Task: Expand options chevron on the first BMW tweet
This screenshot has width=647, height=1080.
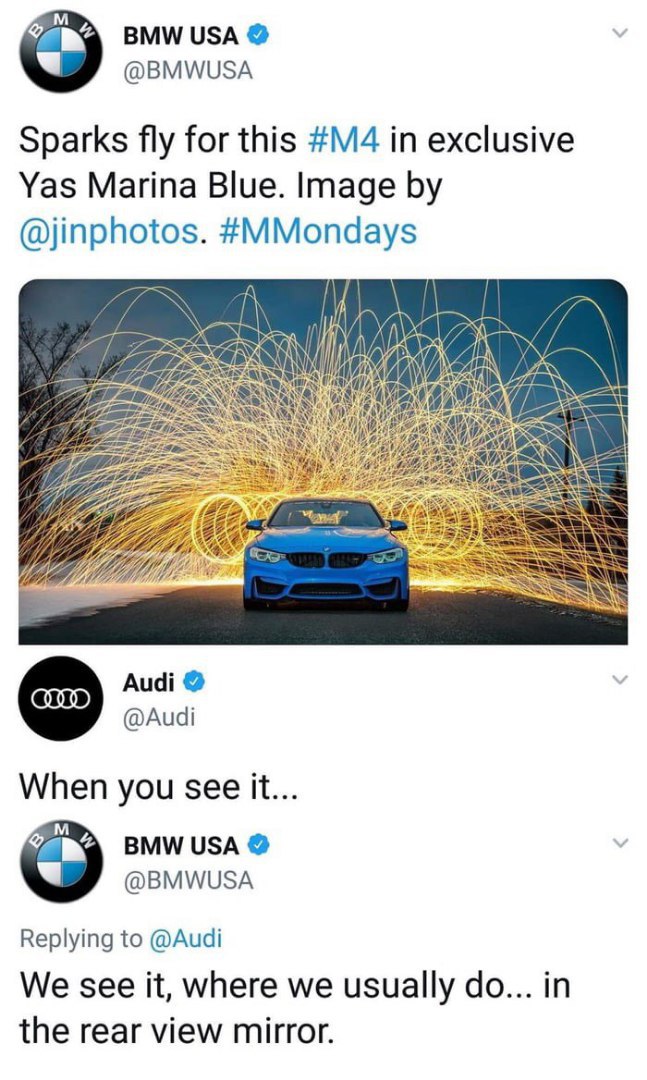Action: point(621,33)
